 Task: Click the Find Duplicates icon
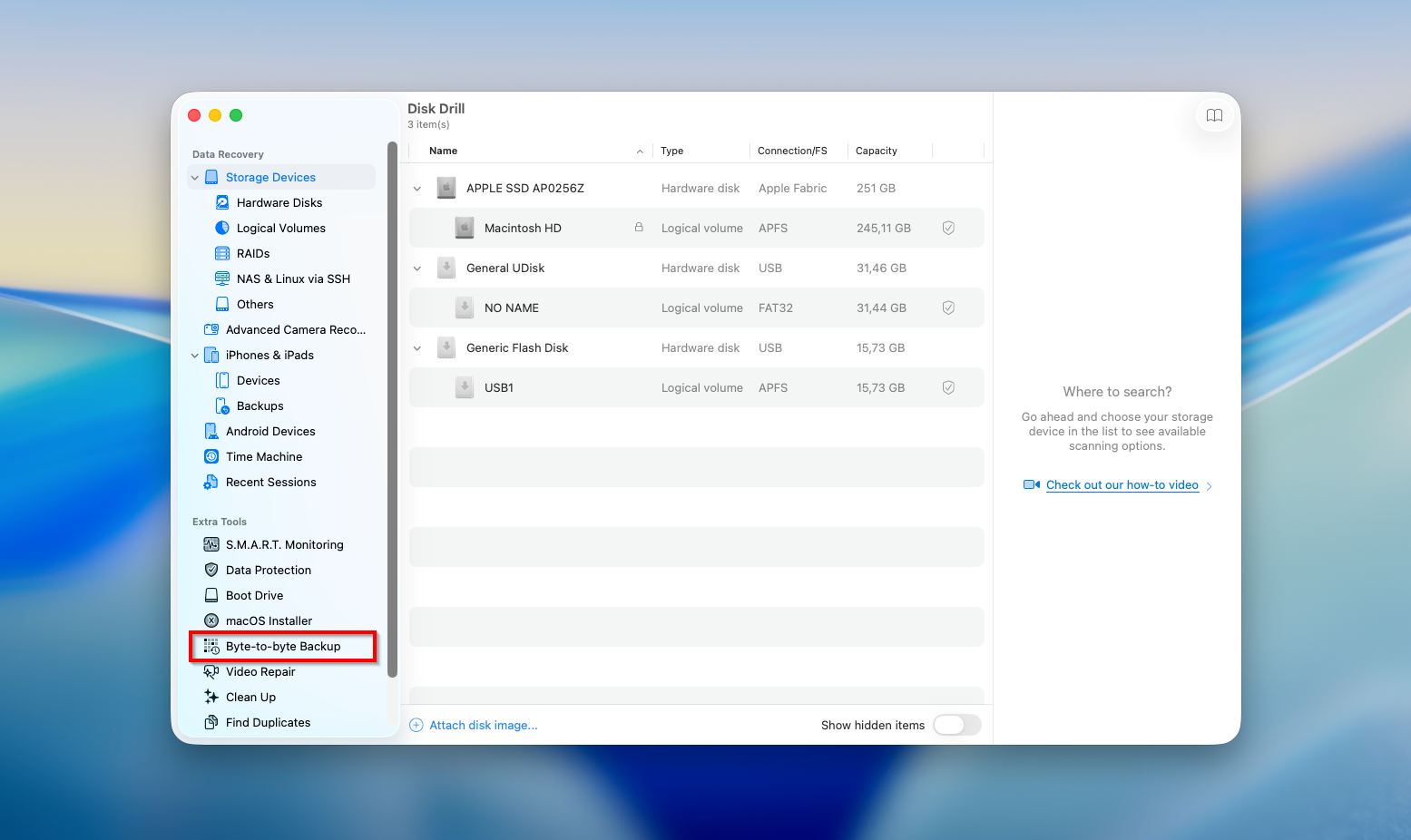point(211,722)
